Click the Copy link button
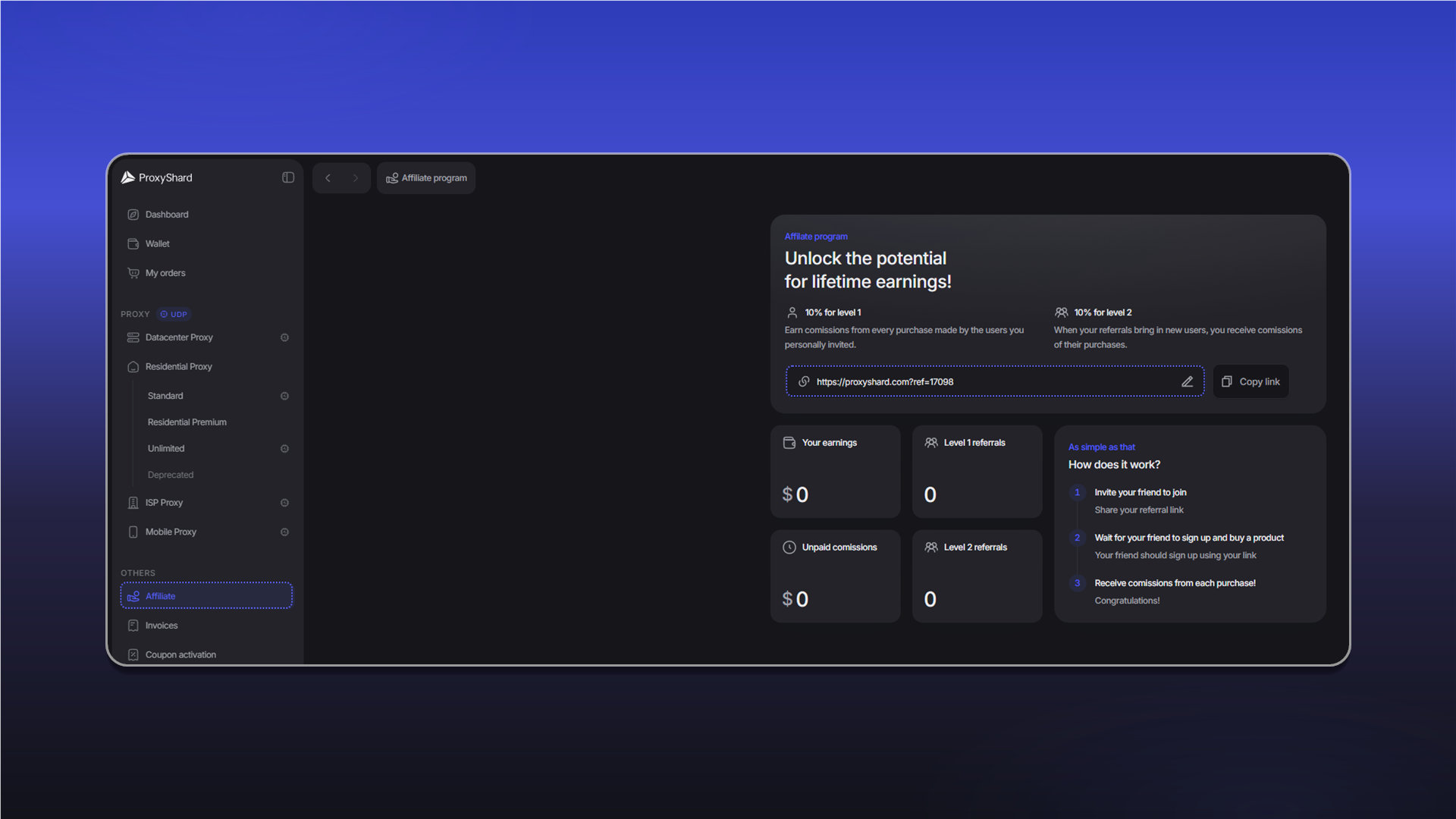 (x=1250, y=381)
